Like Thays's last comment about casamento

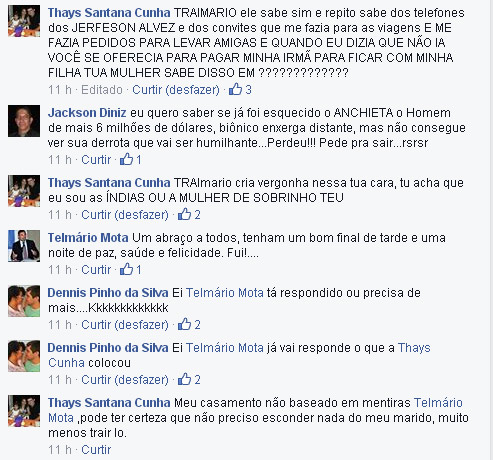point(96,450)
